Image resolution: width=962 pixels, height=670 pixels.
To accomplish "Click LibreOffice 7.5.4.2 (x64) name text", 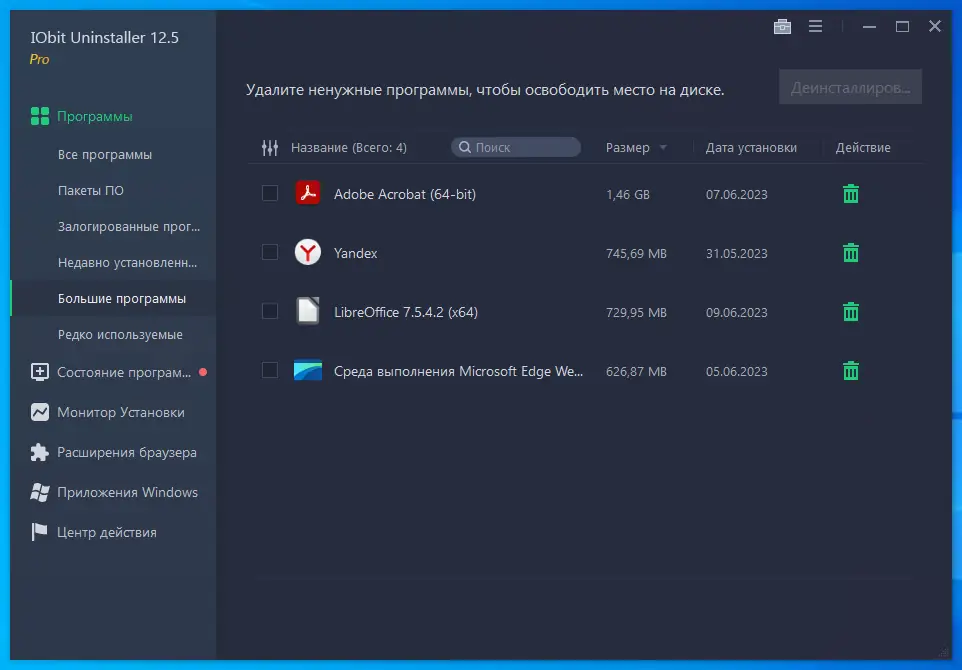I will [406, 312].
